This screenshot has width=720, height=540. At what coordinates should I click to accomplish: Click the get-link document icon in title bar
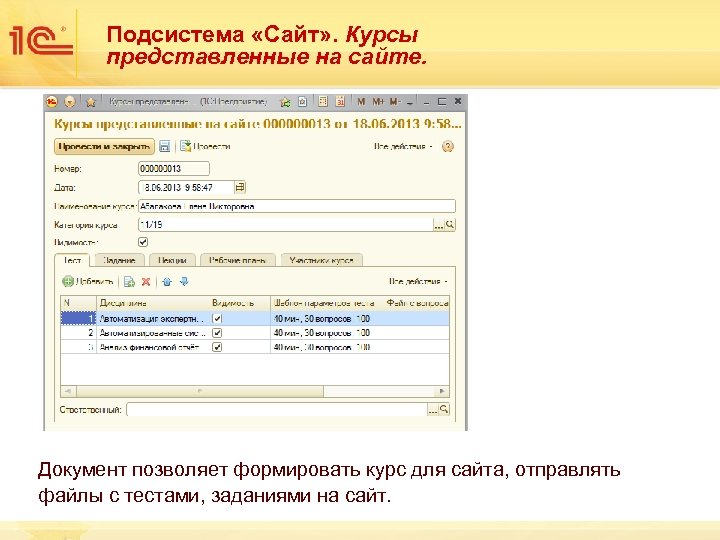(x=303, y=102)
